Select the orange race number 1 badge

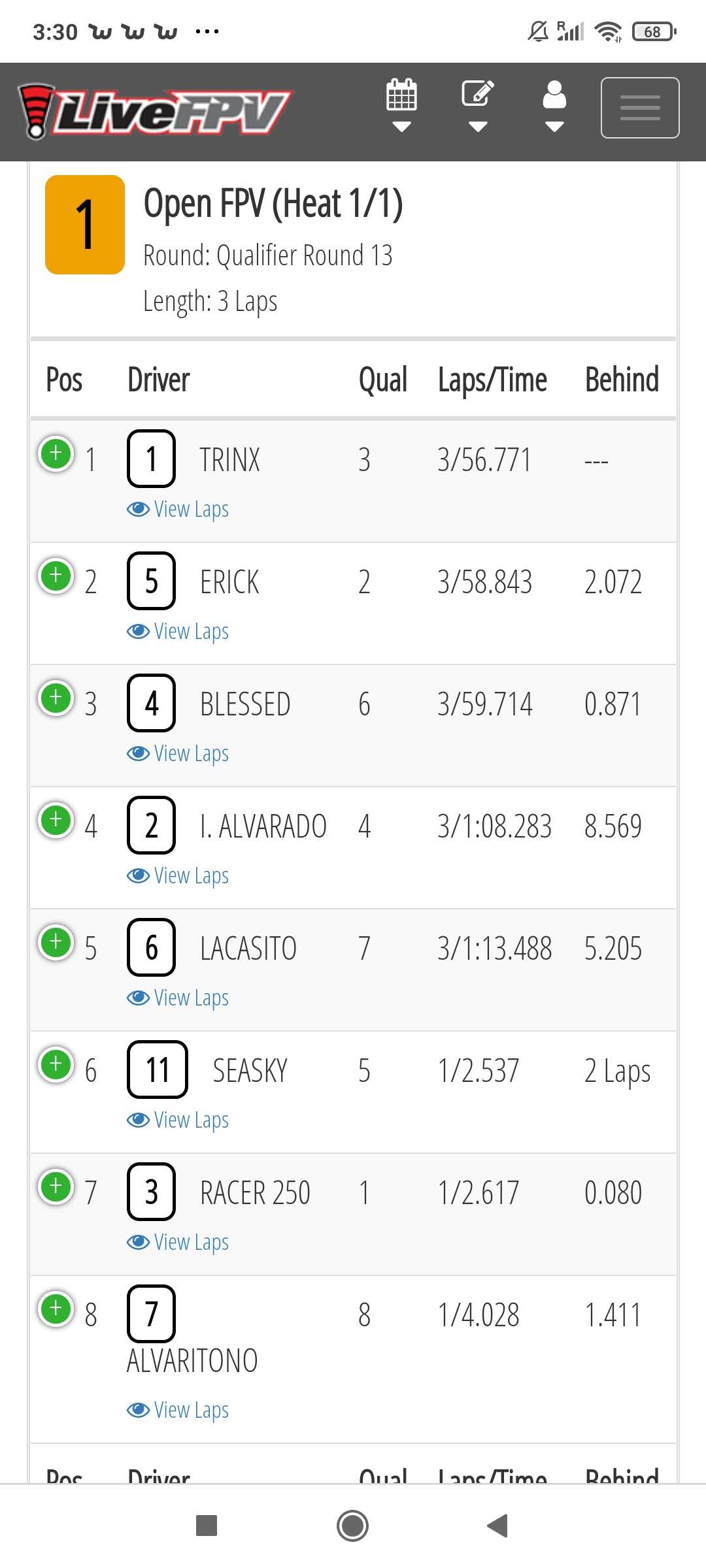coord(85,225)
